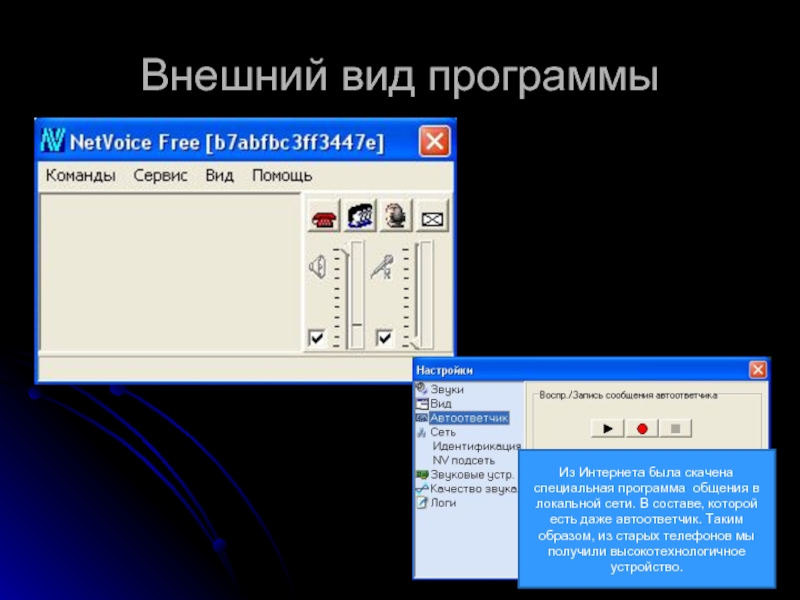Select Логи in settings tree

(443, 503)
